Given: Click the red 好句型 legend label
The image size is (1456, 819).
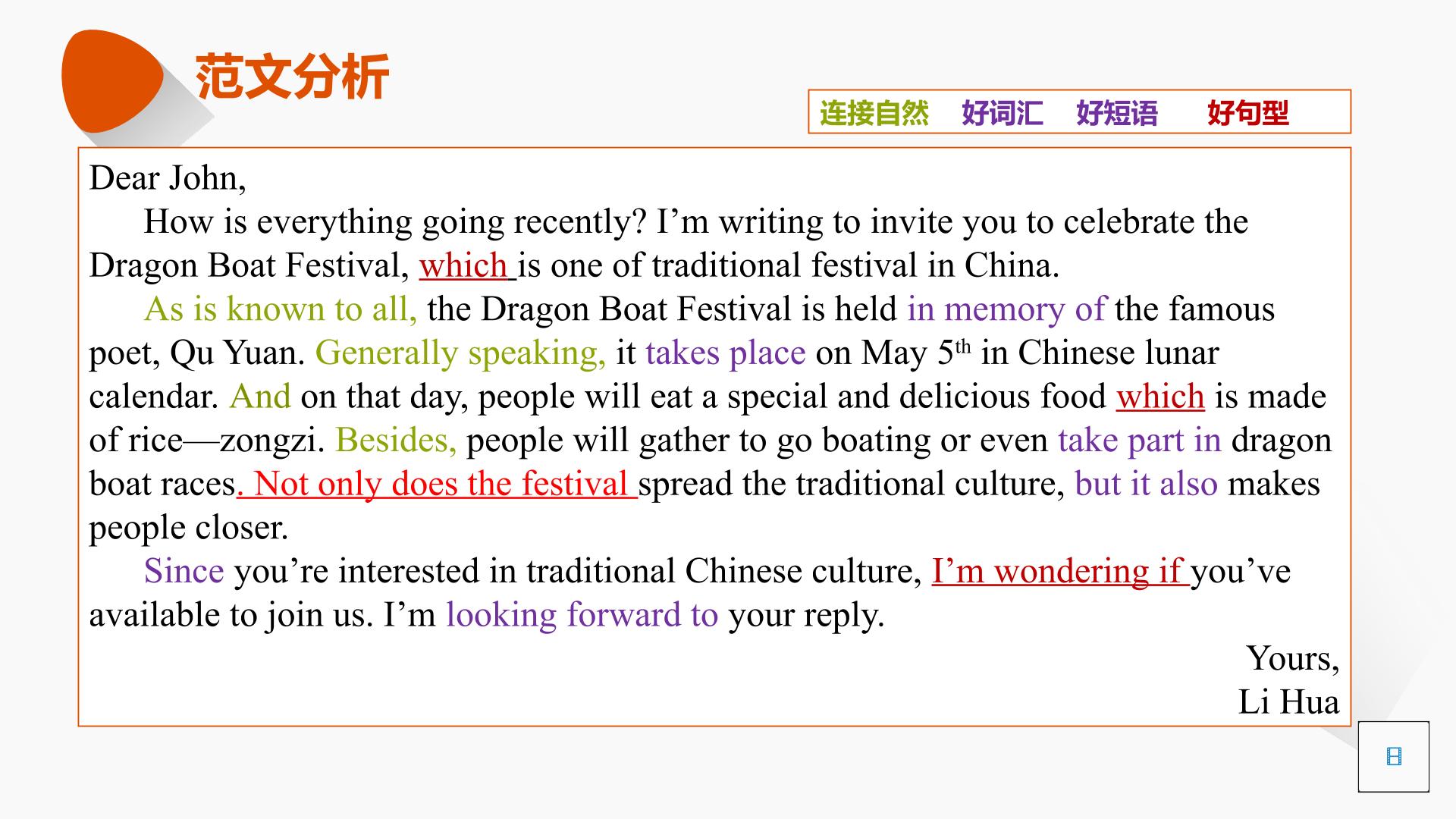Looking at the screenshot, I should 1247,113.
